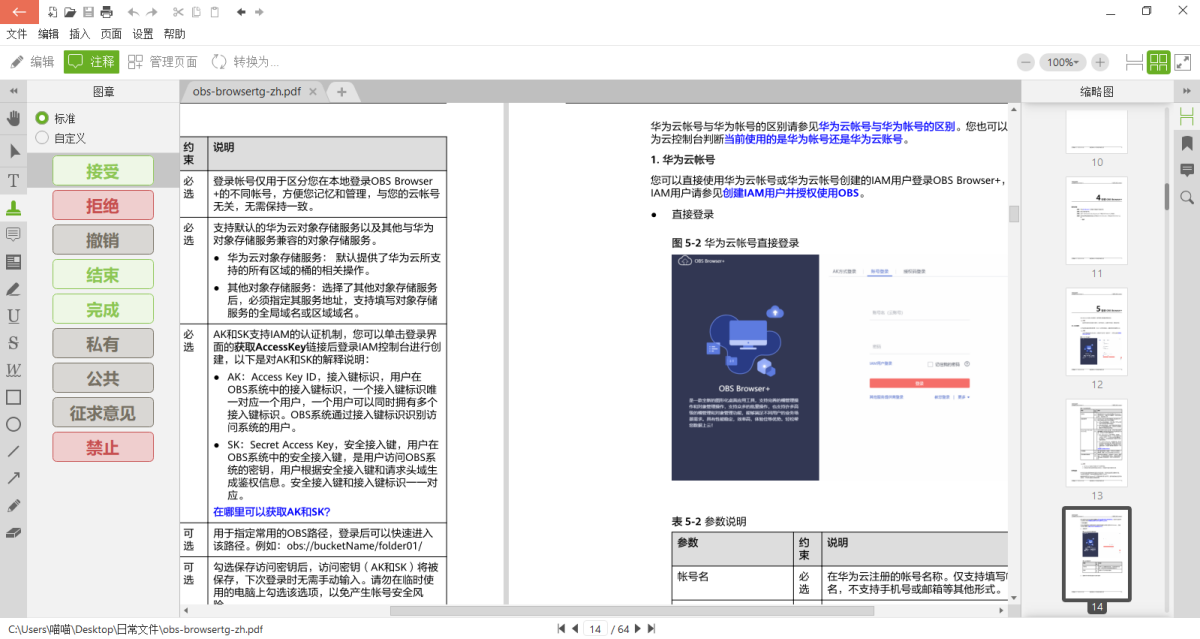Viewport: 1200px width, 639px height.
Task: Click the Open file folder icon
Action: tap(70, 12)
